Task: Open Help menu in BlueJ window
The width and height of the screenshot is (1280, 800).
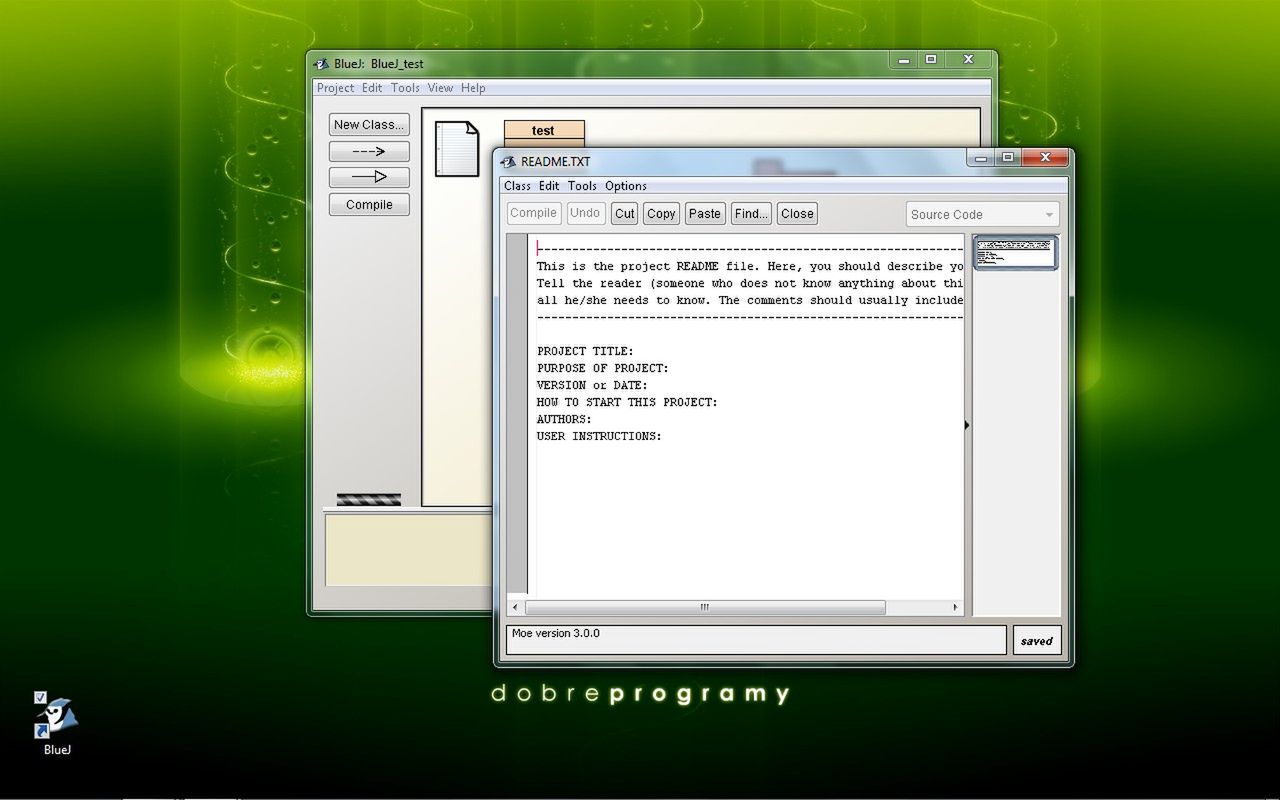Action: [473, 88]
